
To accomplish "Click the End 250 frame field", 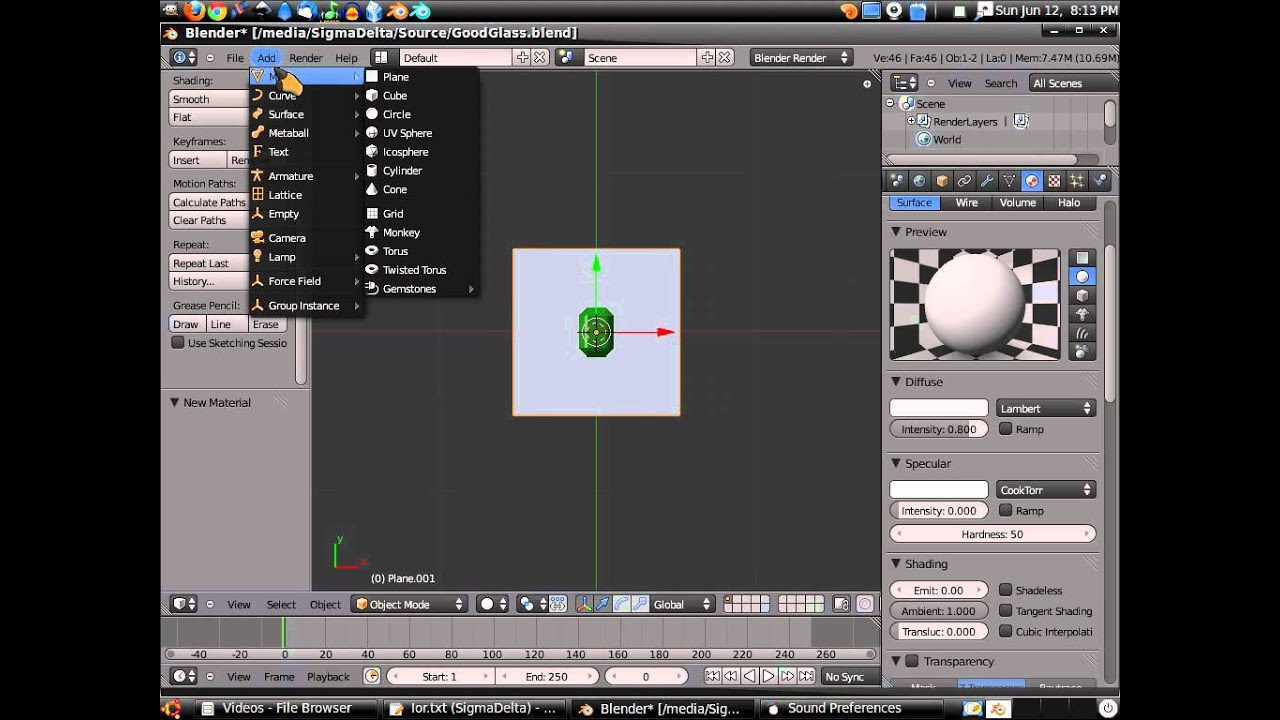I will [x=546, y=676].
